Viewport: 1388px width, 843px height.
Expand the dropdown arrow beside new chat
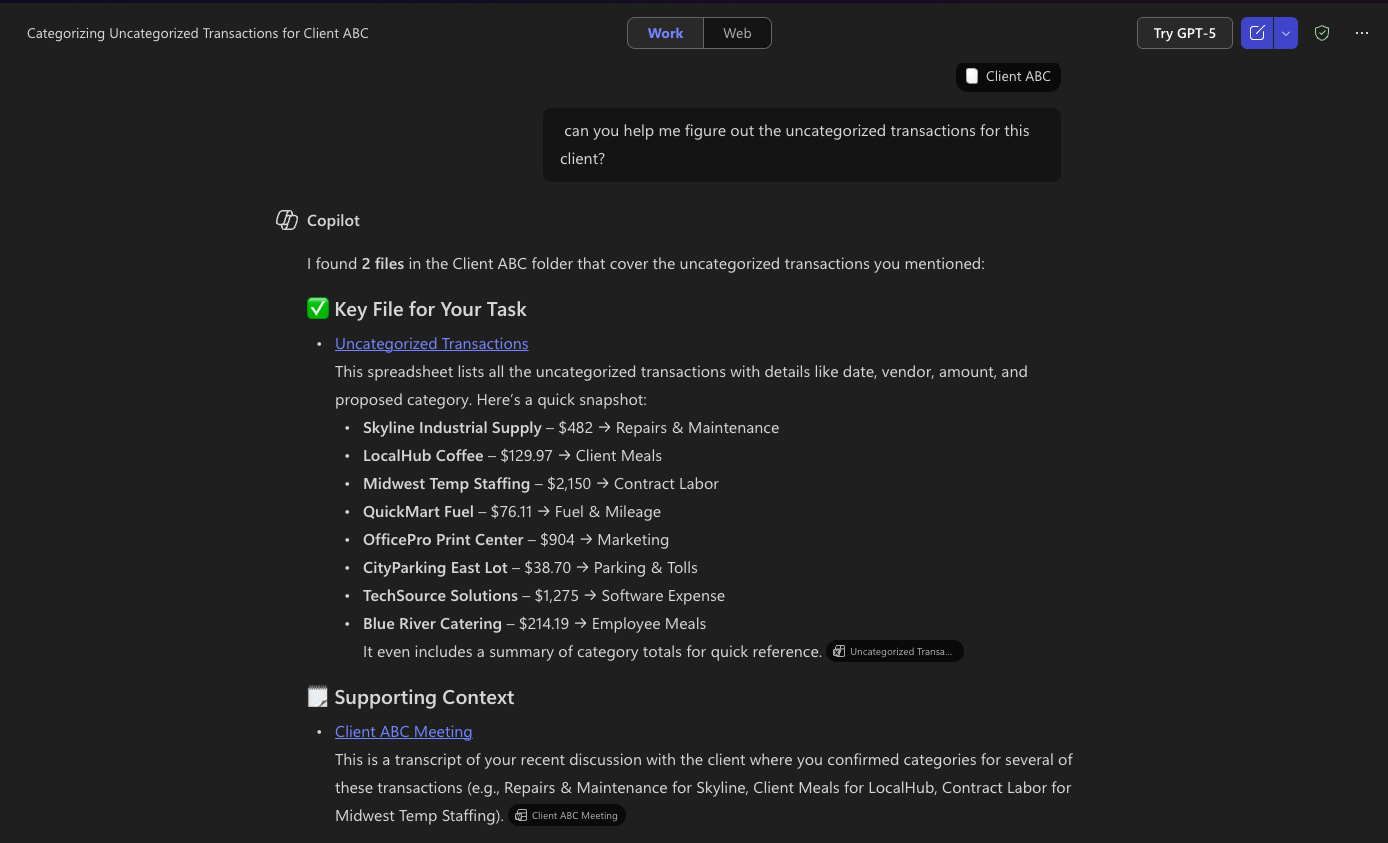tap(1286, 33)
